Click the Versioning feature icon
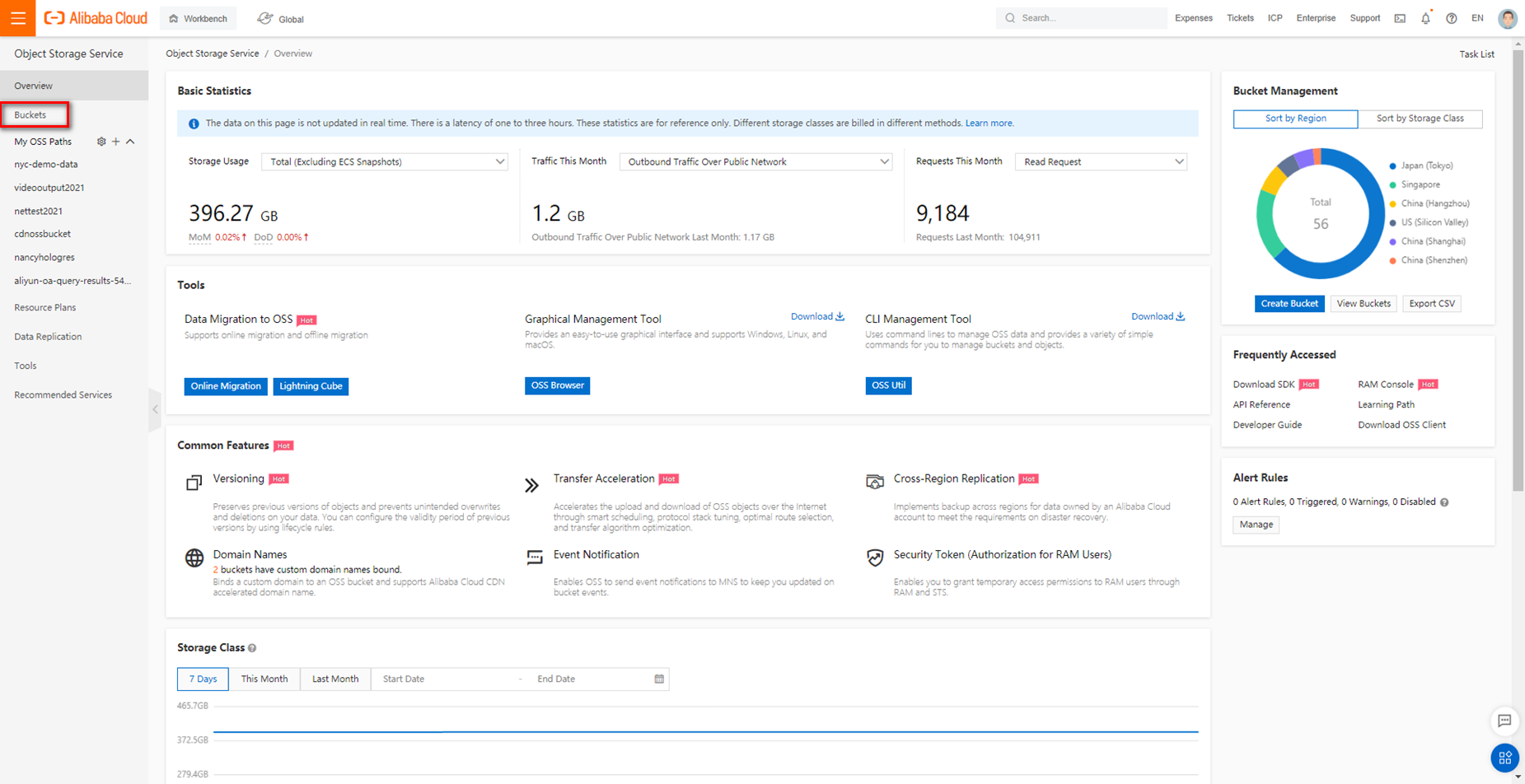 (x=194, y=483)
